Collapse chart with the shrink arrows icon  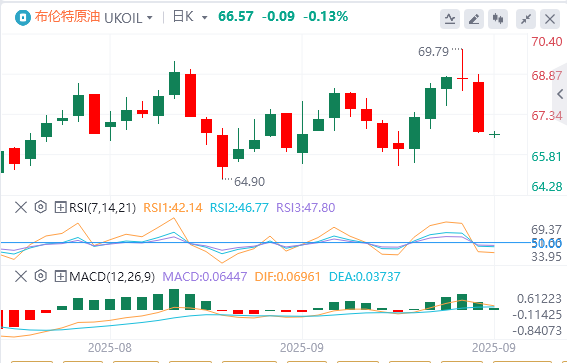point(526,19)
